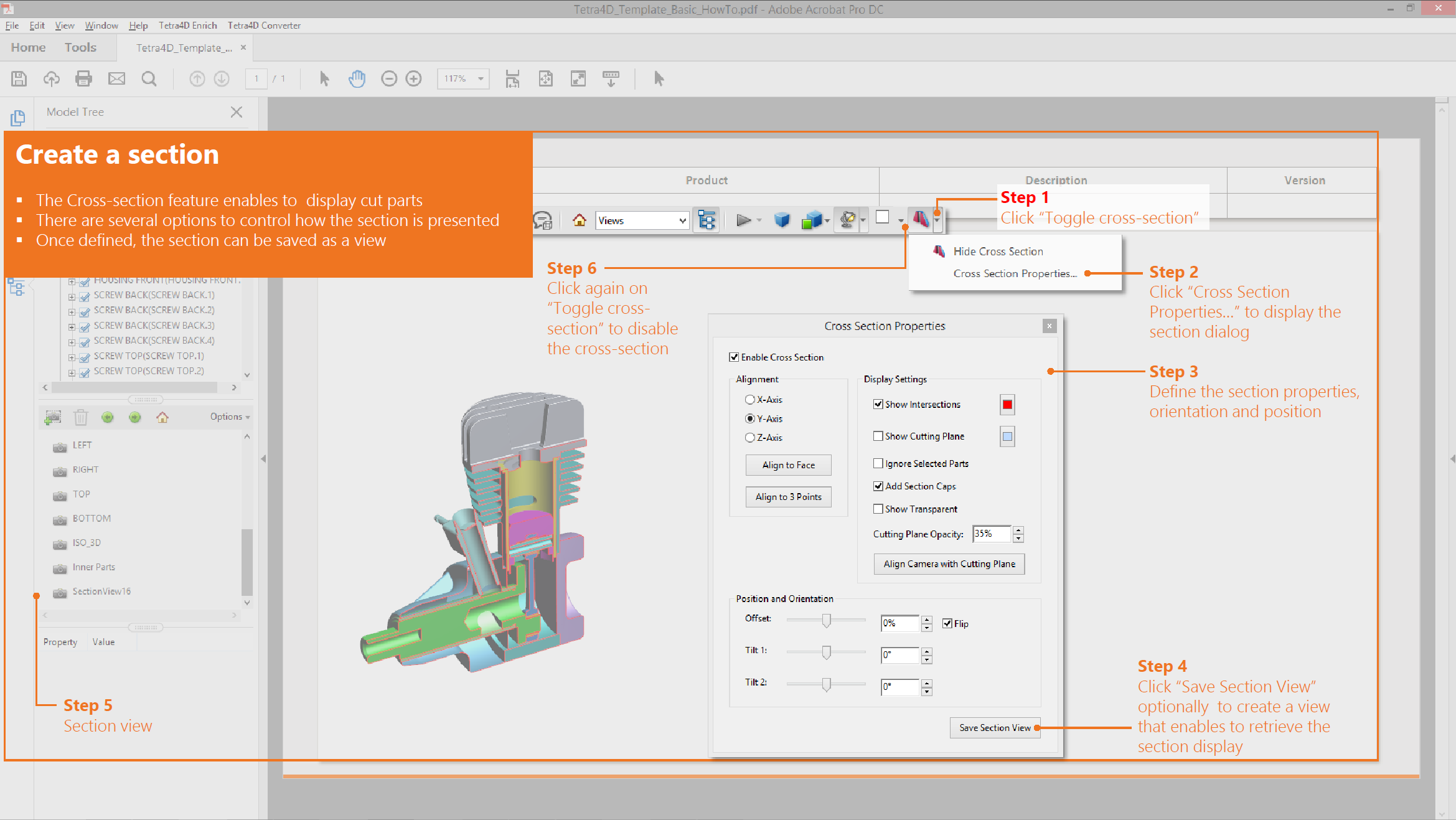
Task: Click the Align to Face button
Action: click(788, 465)
